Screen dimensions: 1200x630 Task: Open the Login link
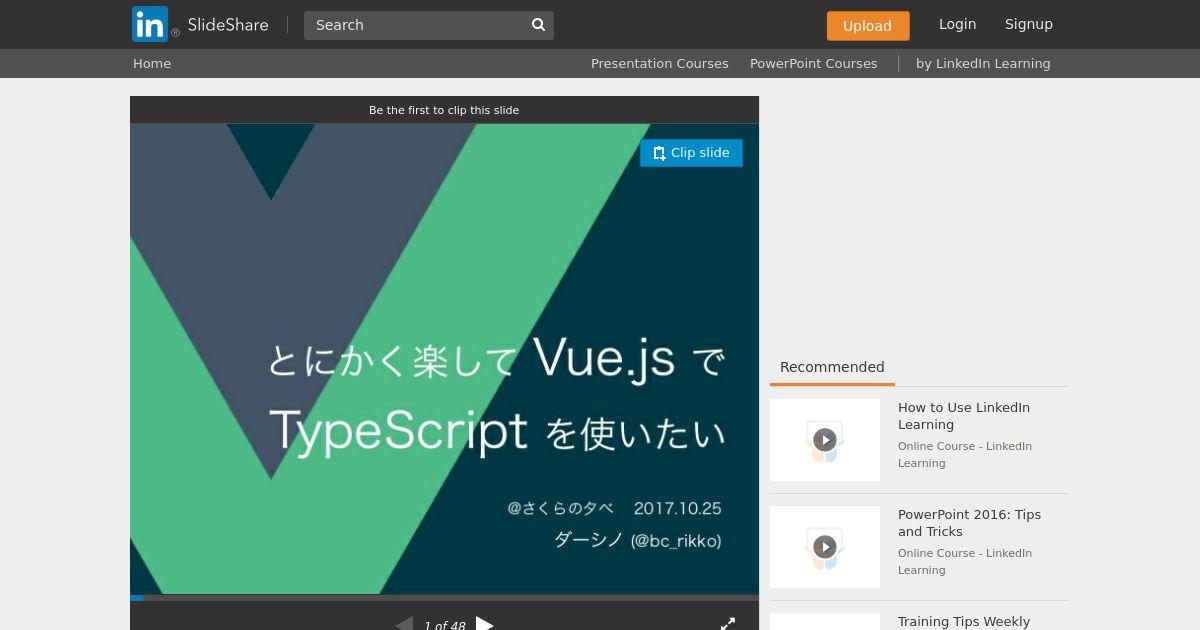click(957, 24)
